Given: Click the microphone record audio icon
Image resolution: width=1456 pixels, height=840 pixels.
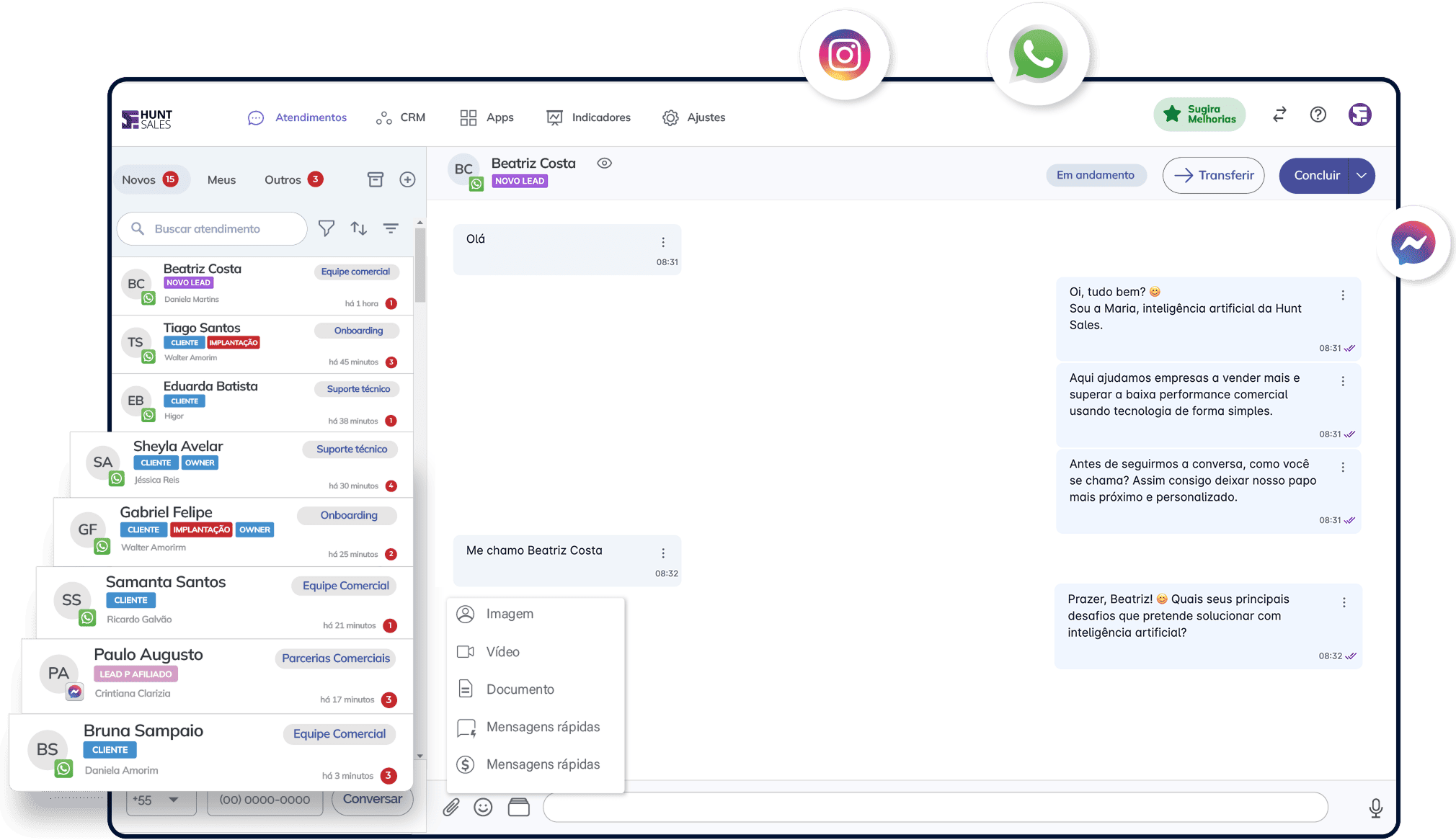Looking at the screenshot, I should (1375, 808).
